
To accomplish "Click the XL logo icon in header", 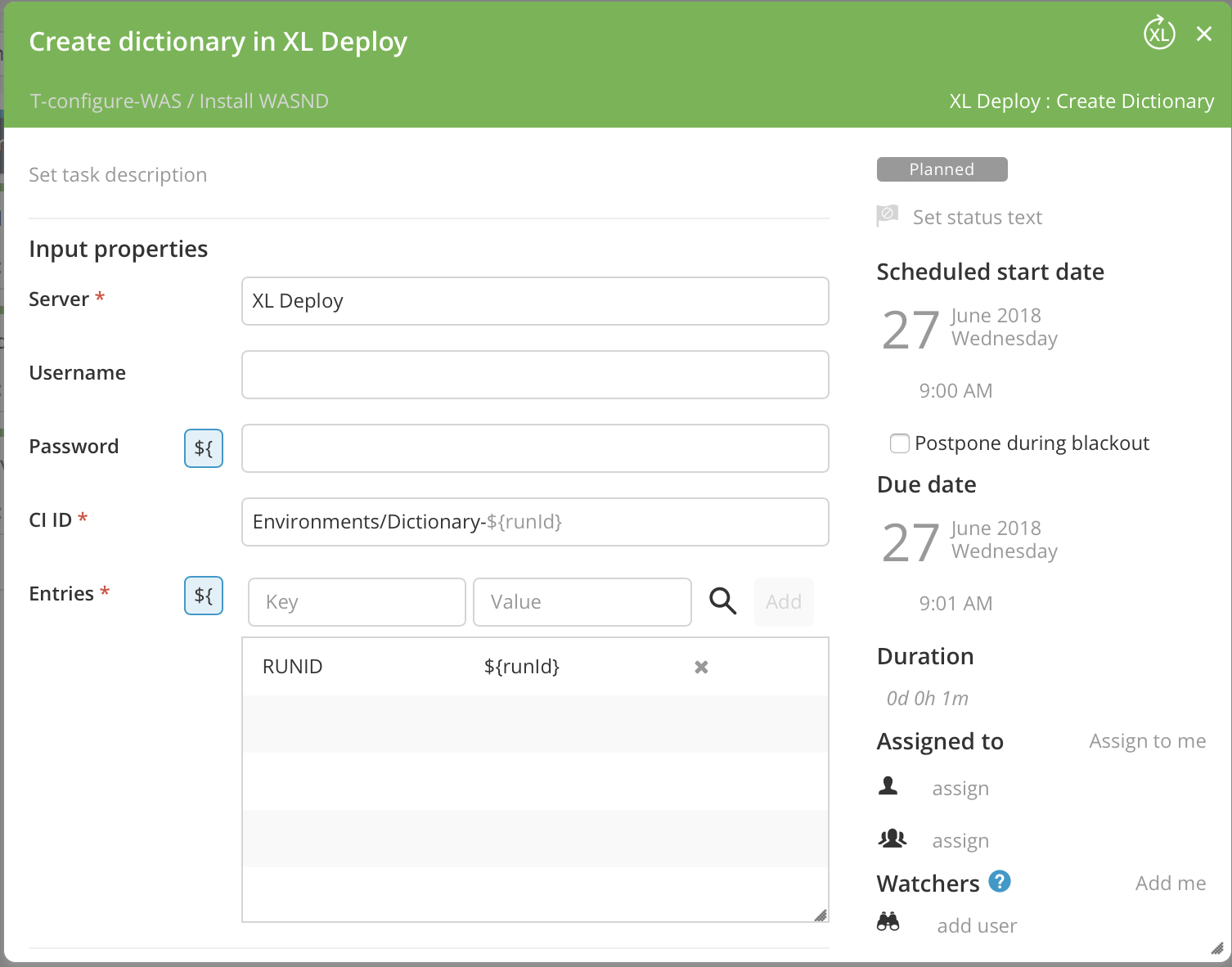I will click(1159, 34).
